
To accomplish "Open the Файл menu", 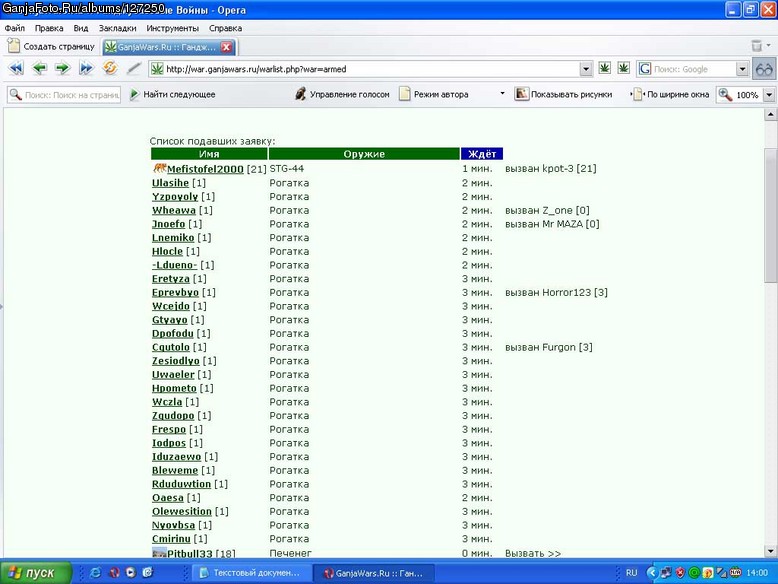I will pyautogui.click(x=15, y=28).
